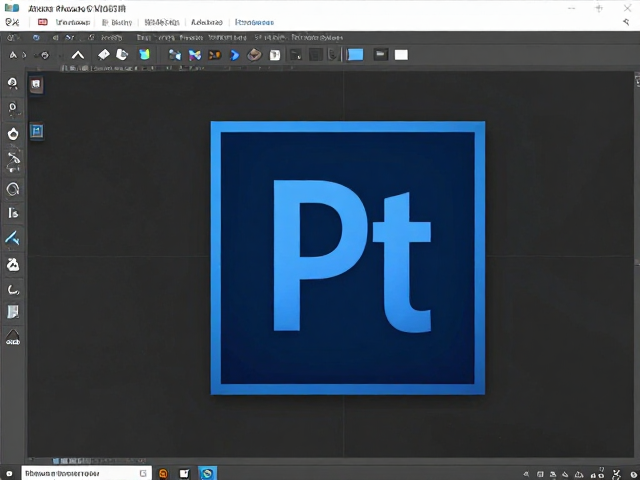Choose the circular lasso tool in left toolbox
The width and height of the screenshot is (640, 480).
click(13, 189)
